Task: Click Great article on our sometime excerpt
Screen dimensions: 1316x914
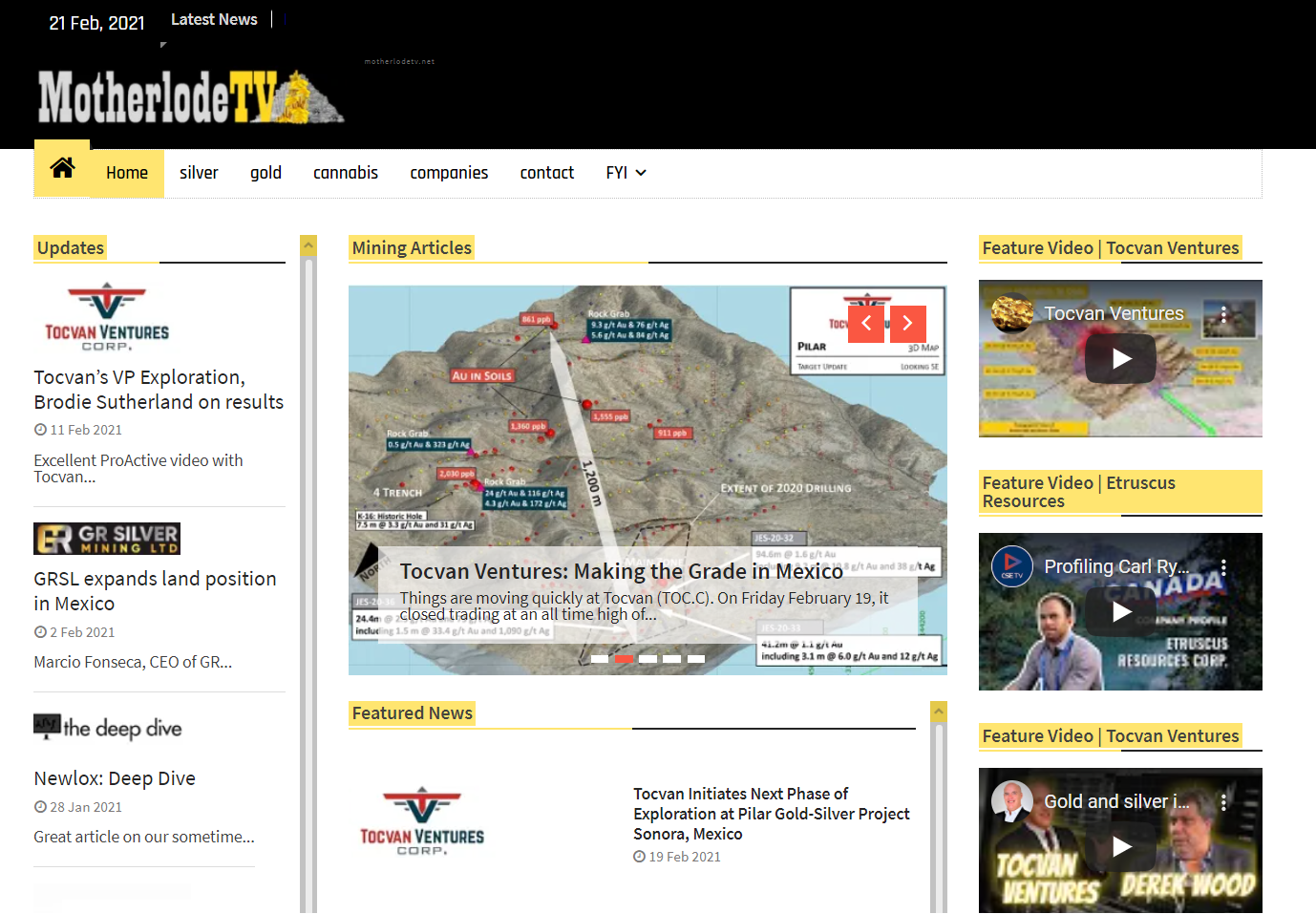Action: pos(144,837)
